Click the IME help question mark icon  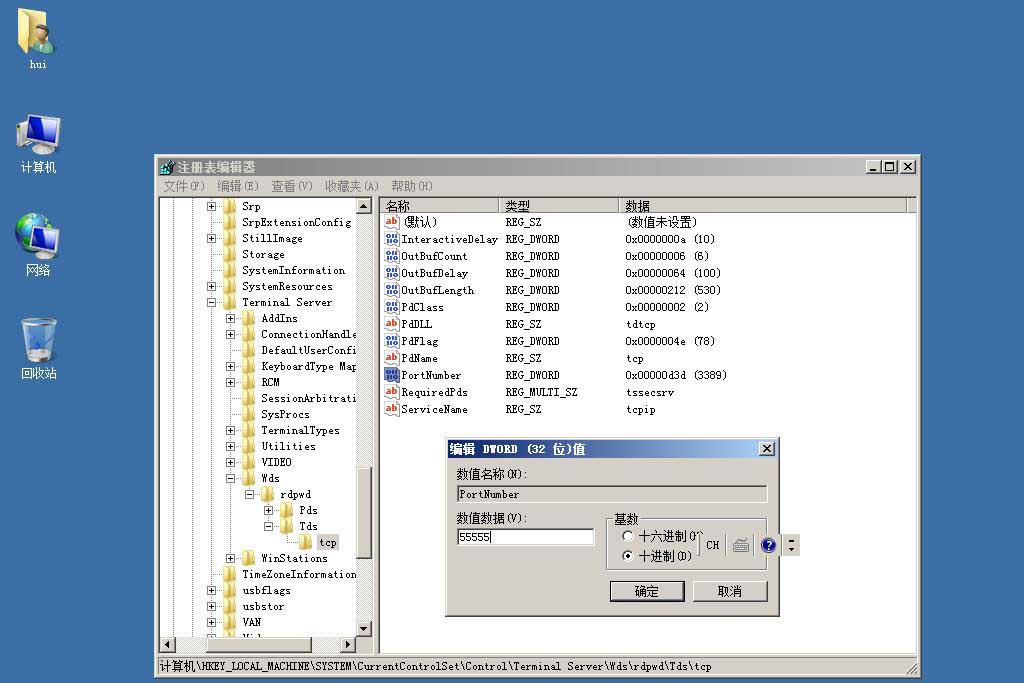769,545
